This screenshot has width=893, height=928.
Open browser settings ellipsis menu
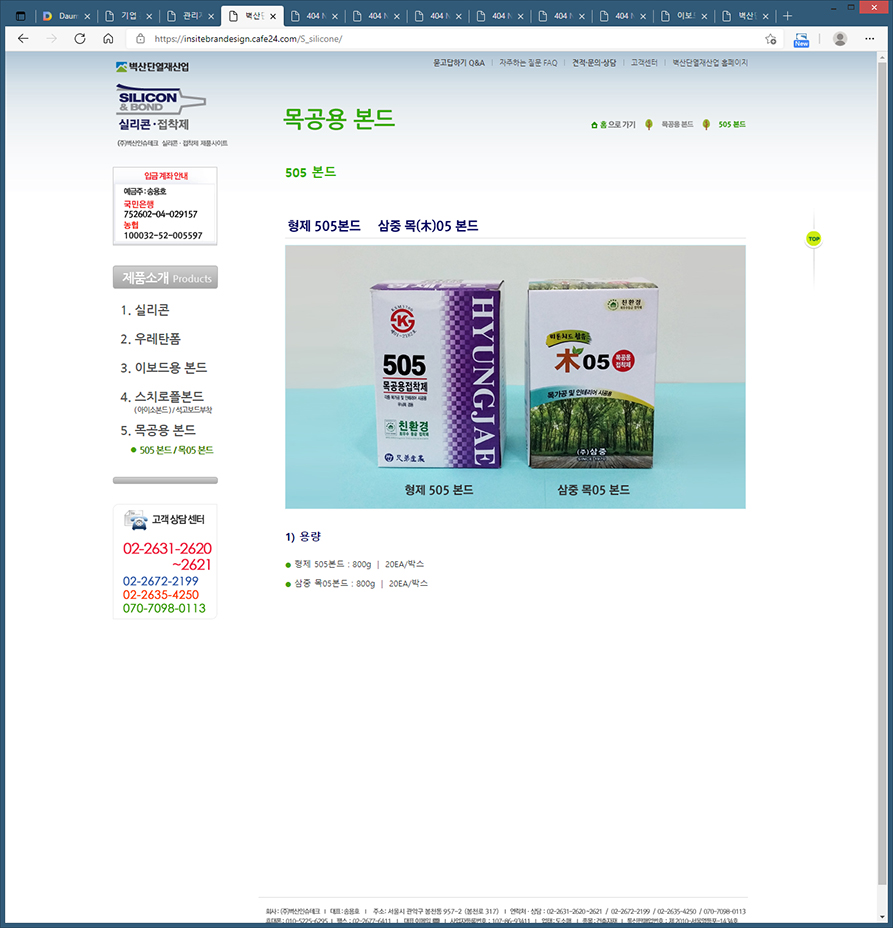point(869,39)
